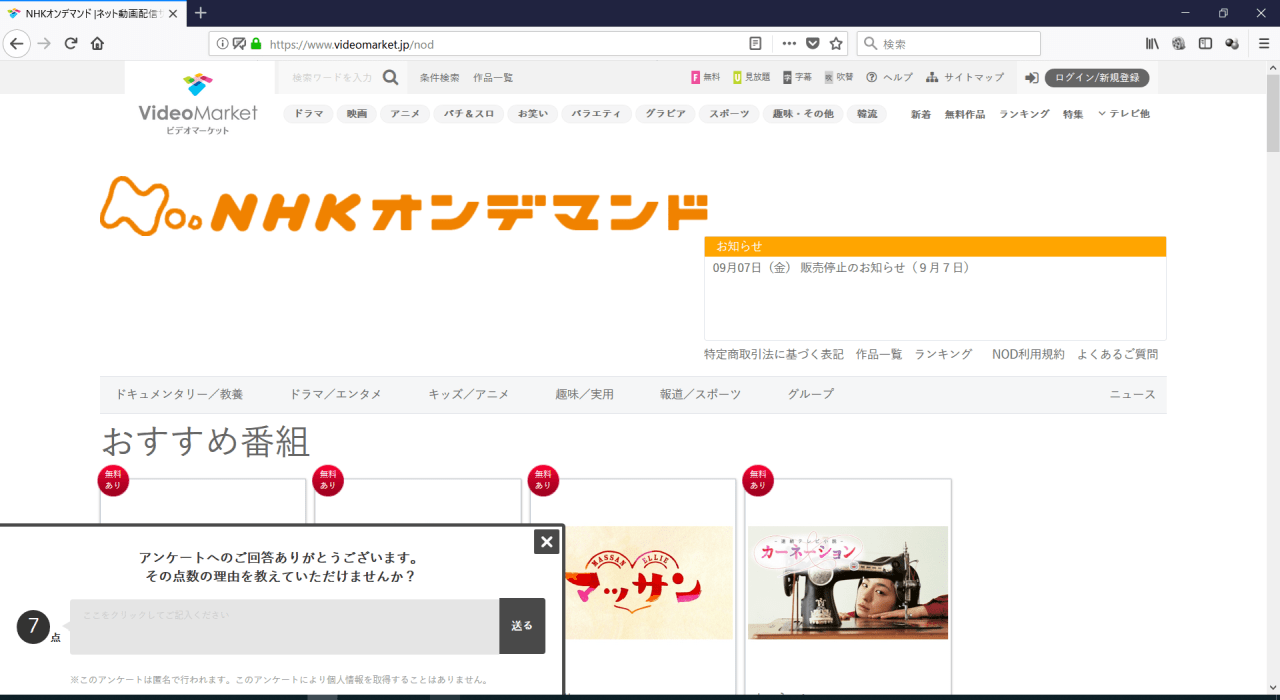Focus the browser 検索 search box

pyautogui.click(x=948, y=44)
